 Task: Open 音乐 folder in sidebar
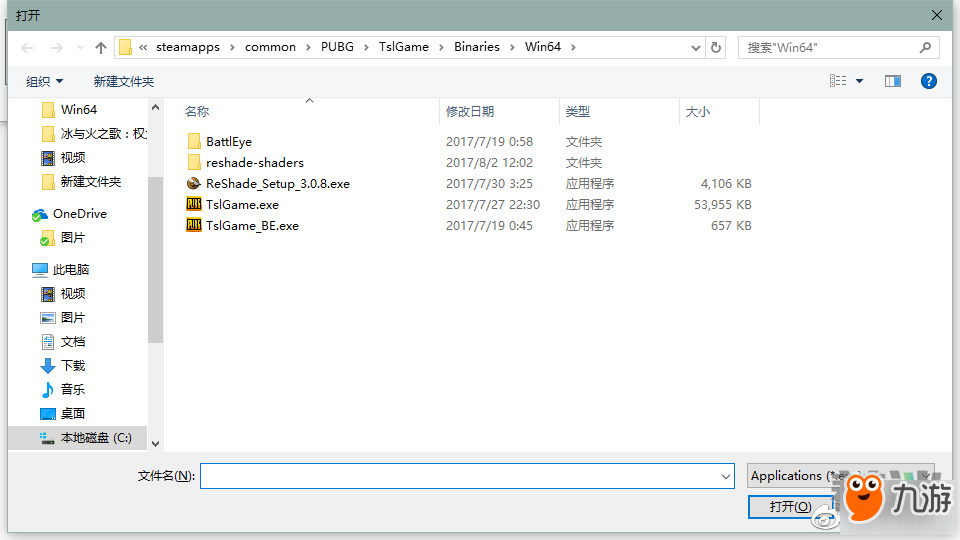63,389
